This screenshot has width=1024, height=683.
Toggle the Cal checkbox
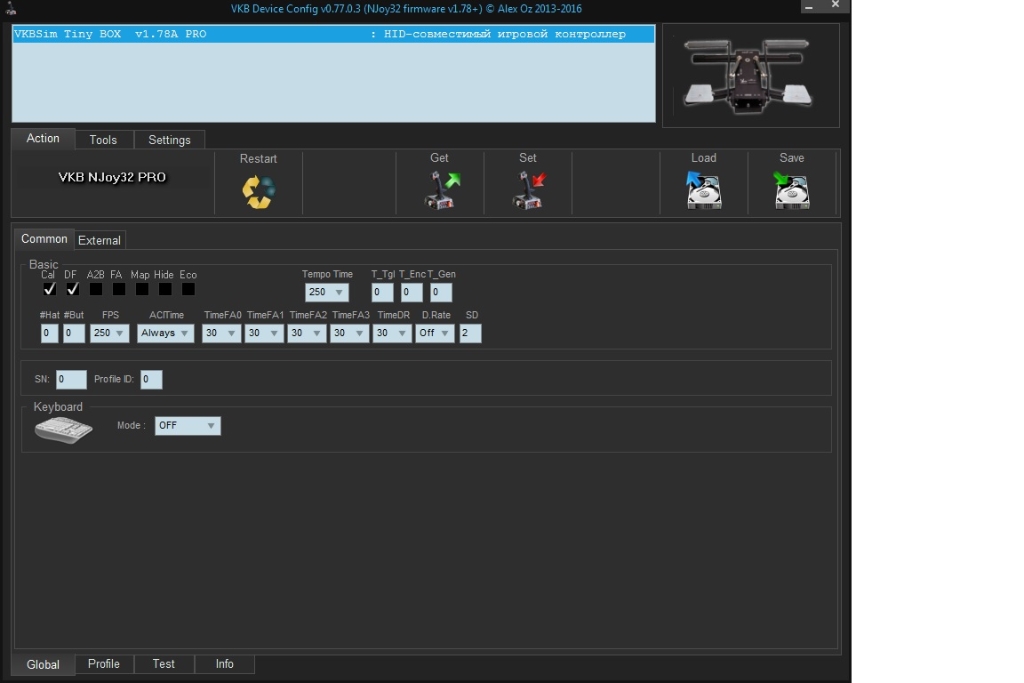coord(49,289)
